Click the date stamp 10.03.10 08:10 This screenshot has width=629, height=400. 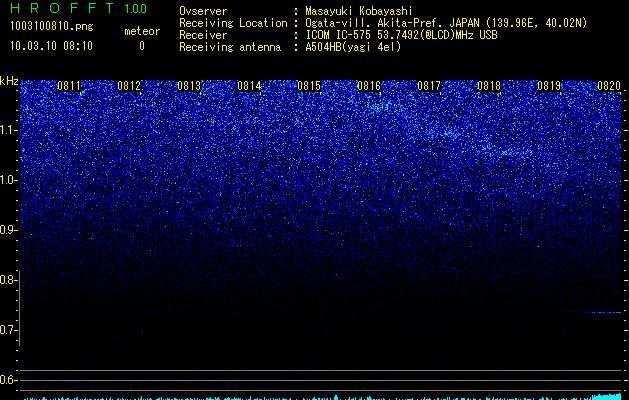tap(51, 46)
